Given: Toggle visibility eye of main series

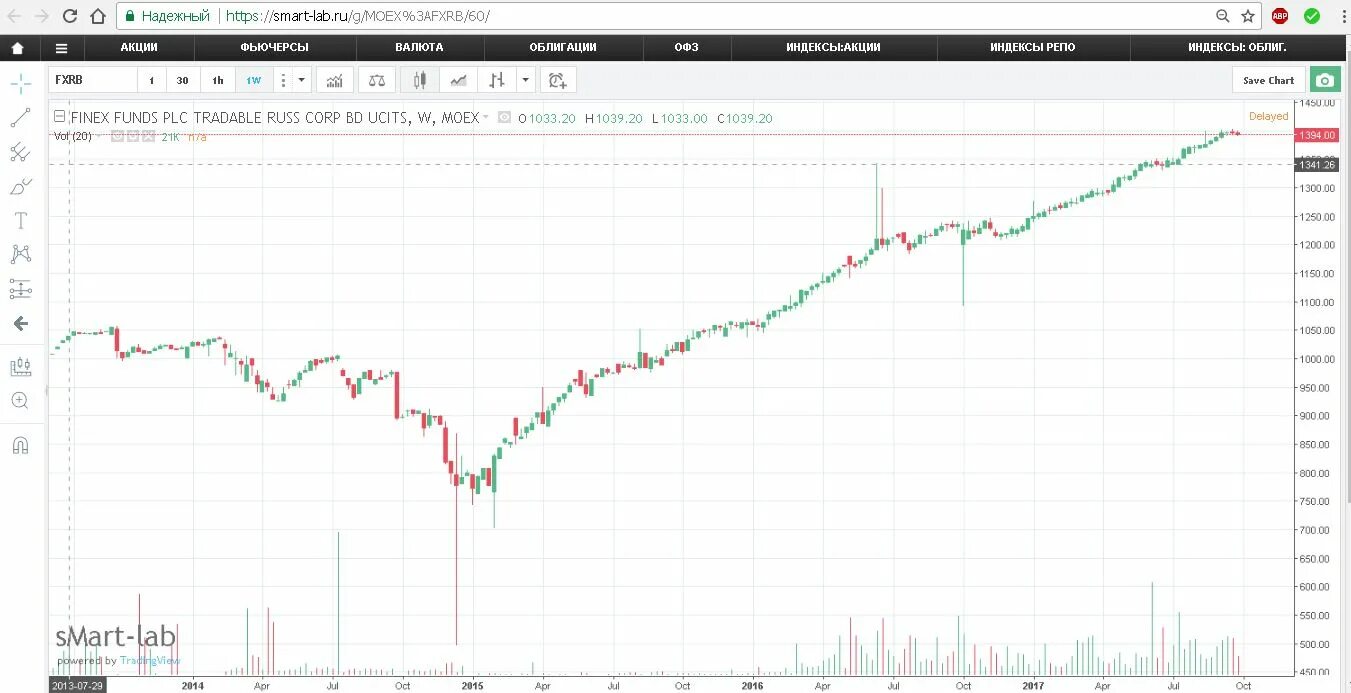Looking at the screenshot, I should click(x=504, y=118).
